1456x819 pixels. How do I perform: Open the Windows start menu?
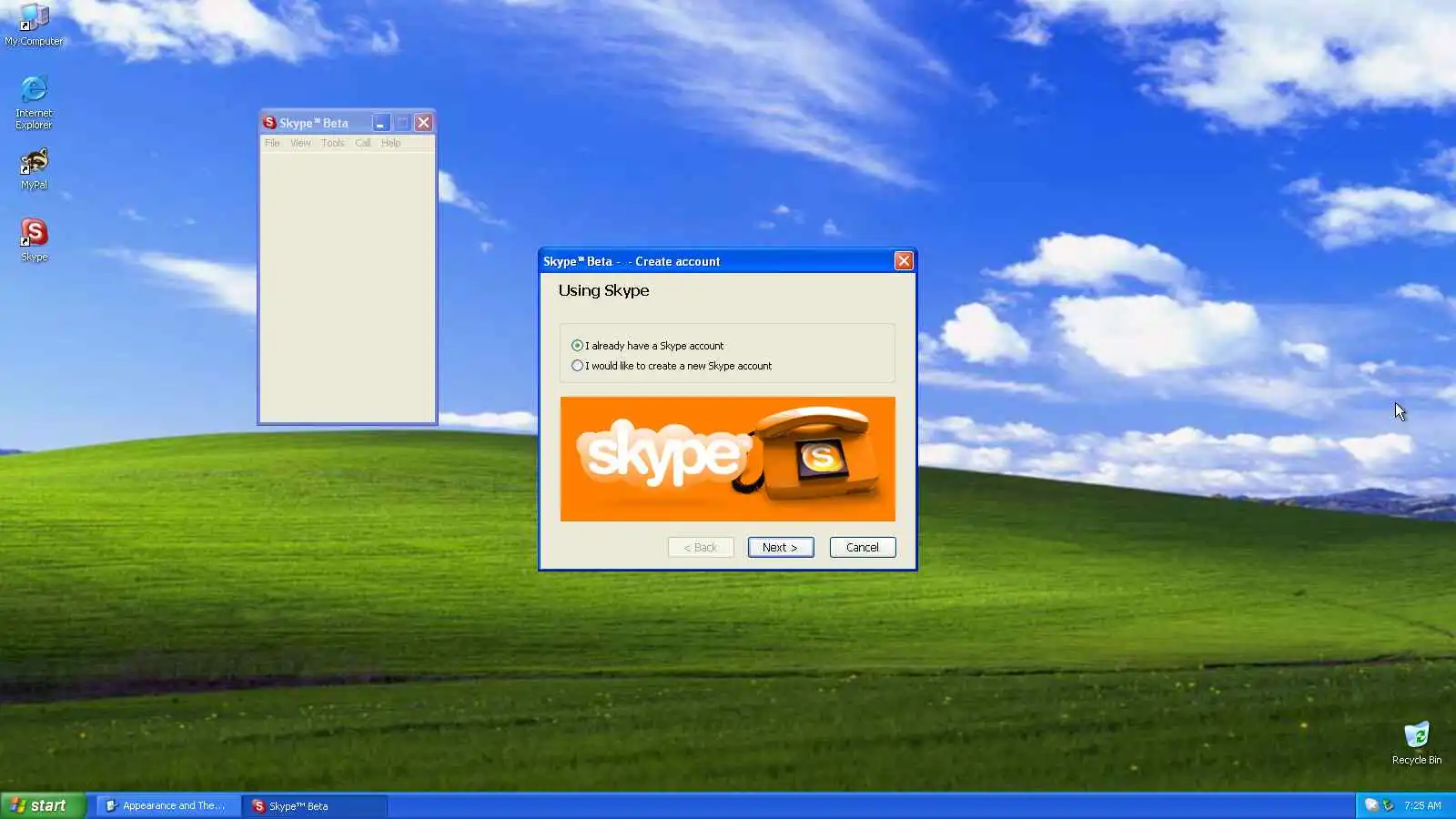click(43, 805)
